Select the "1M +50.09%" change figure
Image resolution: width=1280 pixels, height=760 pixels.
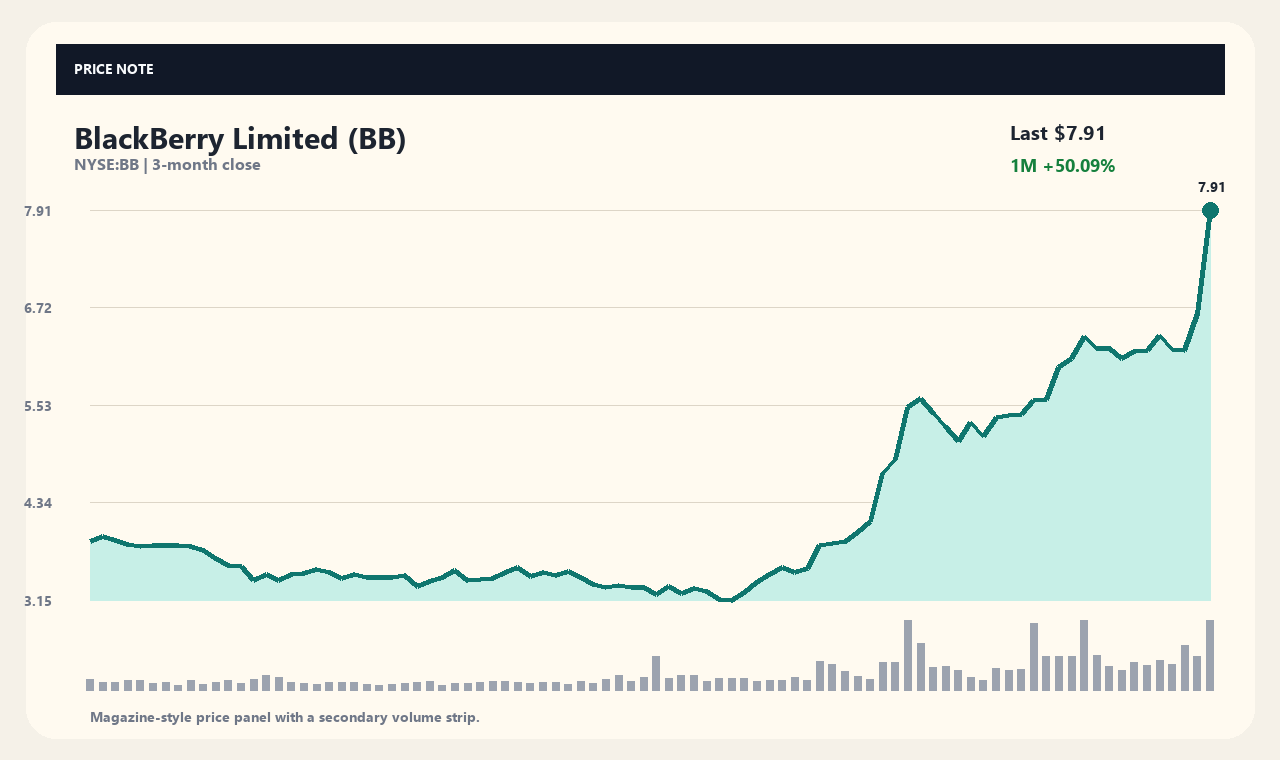pyautogui.click(x=1062, y=166)
